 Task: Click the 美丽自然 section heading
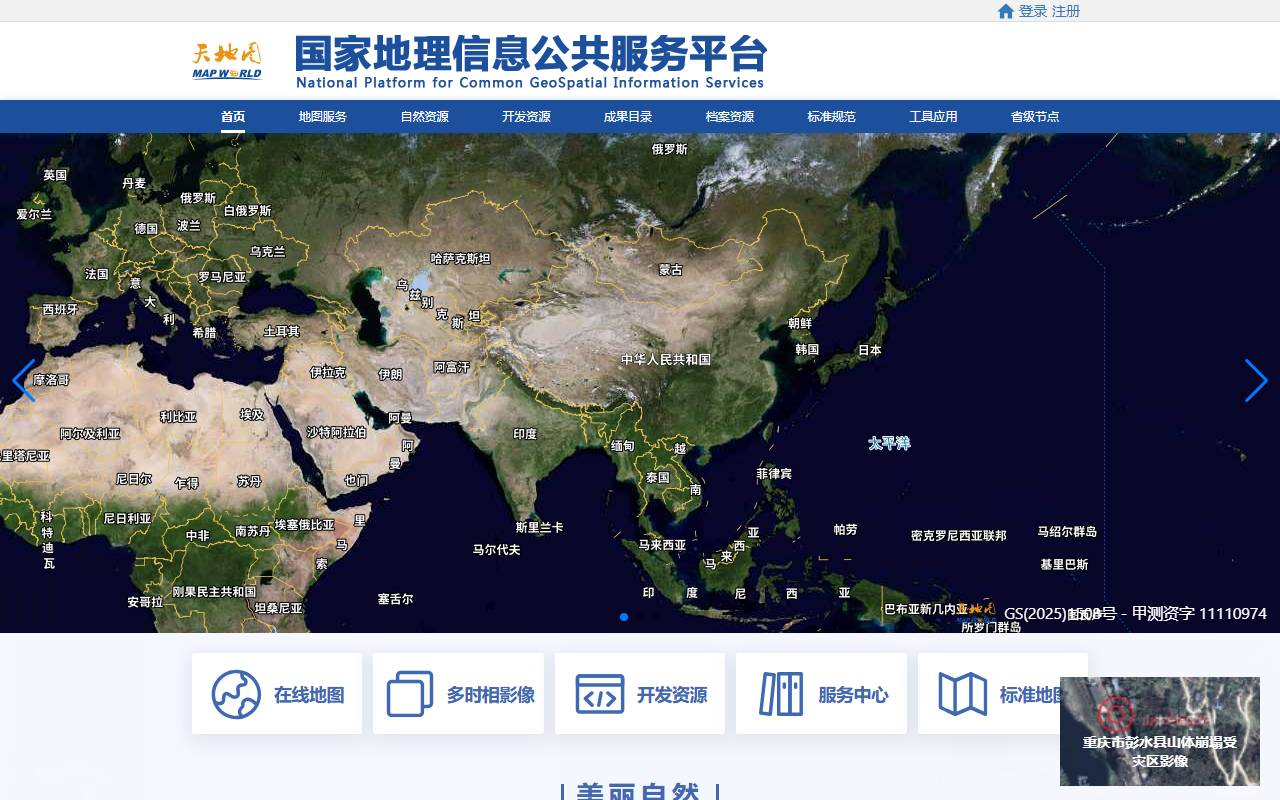coord(640,791)
